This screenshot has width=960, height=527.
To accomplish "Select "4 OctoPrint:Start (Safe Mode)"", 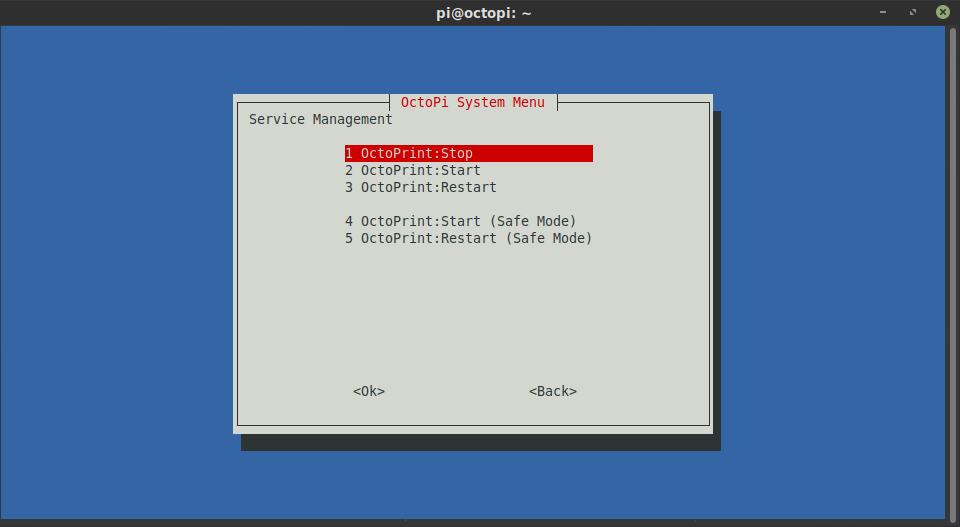I will [x=460, y=221].
